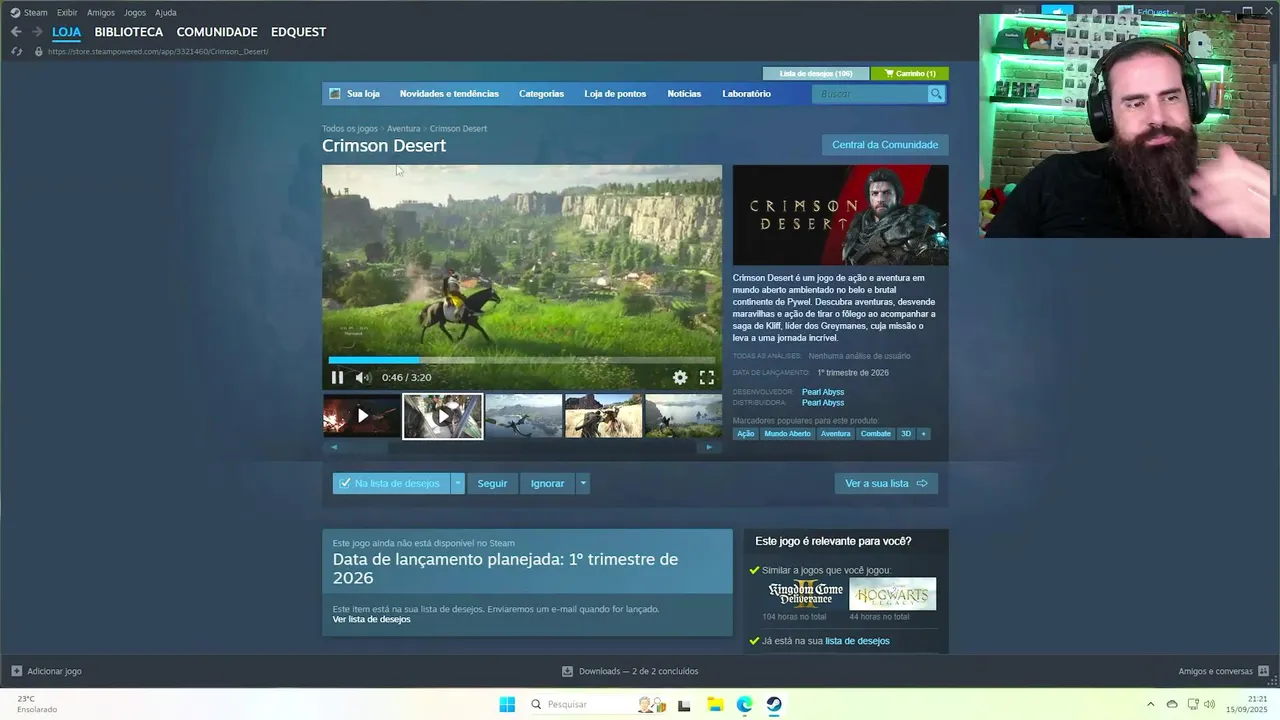
Task: Select the LOJA tab
Action: pyautogui.click(x=66, y=32)
